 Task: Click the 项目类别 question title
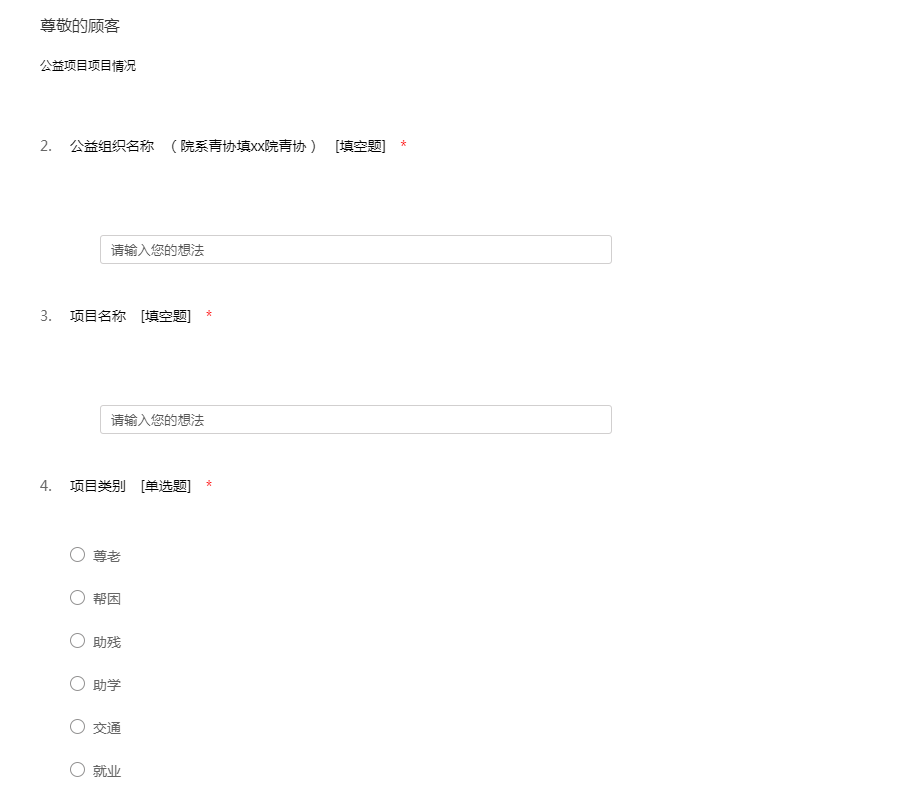tap(98, 486)
